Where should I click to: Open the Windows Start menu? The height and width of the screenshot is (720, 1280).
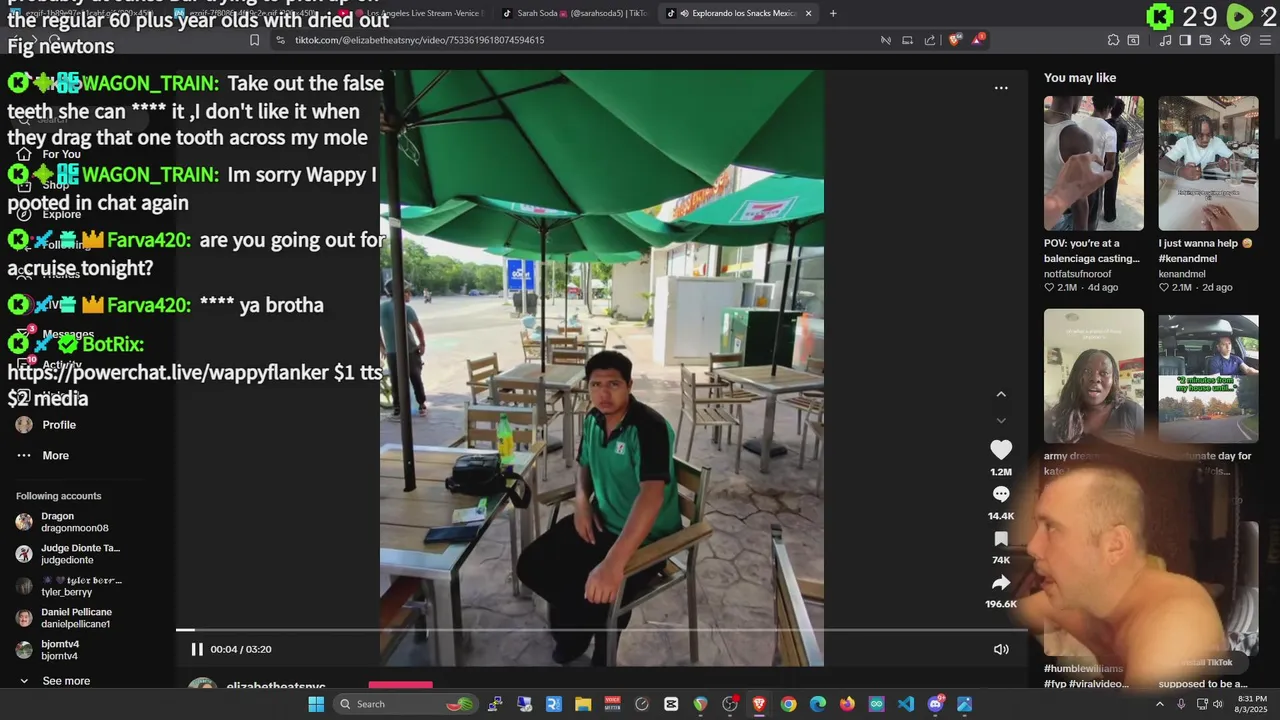point(316,704)
